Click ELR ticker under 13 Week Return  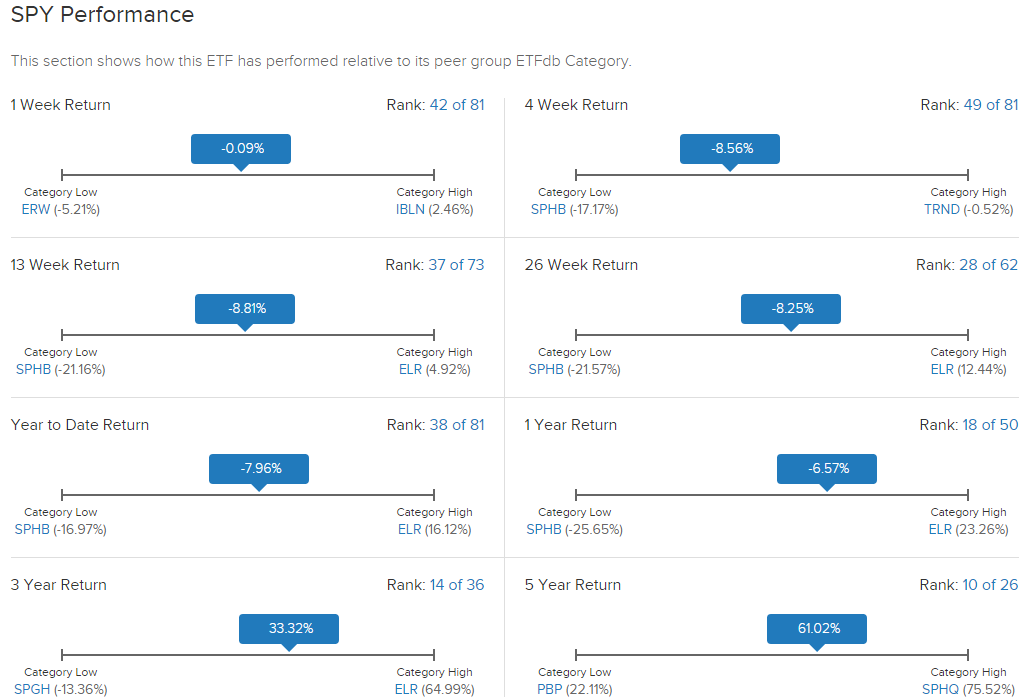410,369
